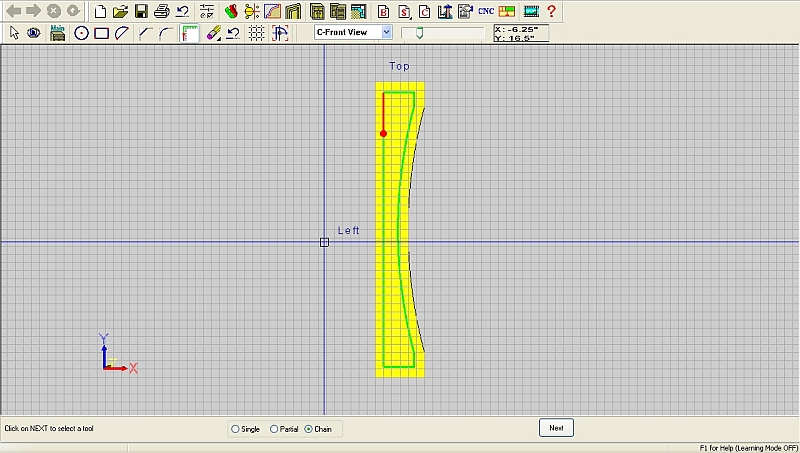The width and height of the screenshot is (800, 453).
Task: Click the eraser tool icon
Action: coord(212,33)
